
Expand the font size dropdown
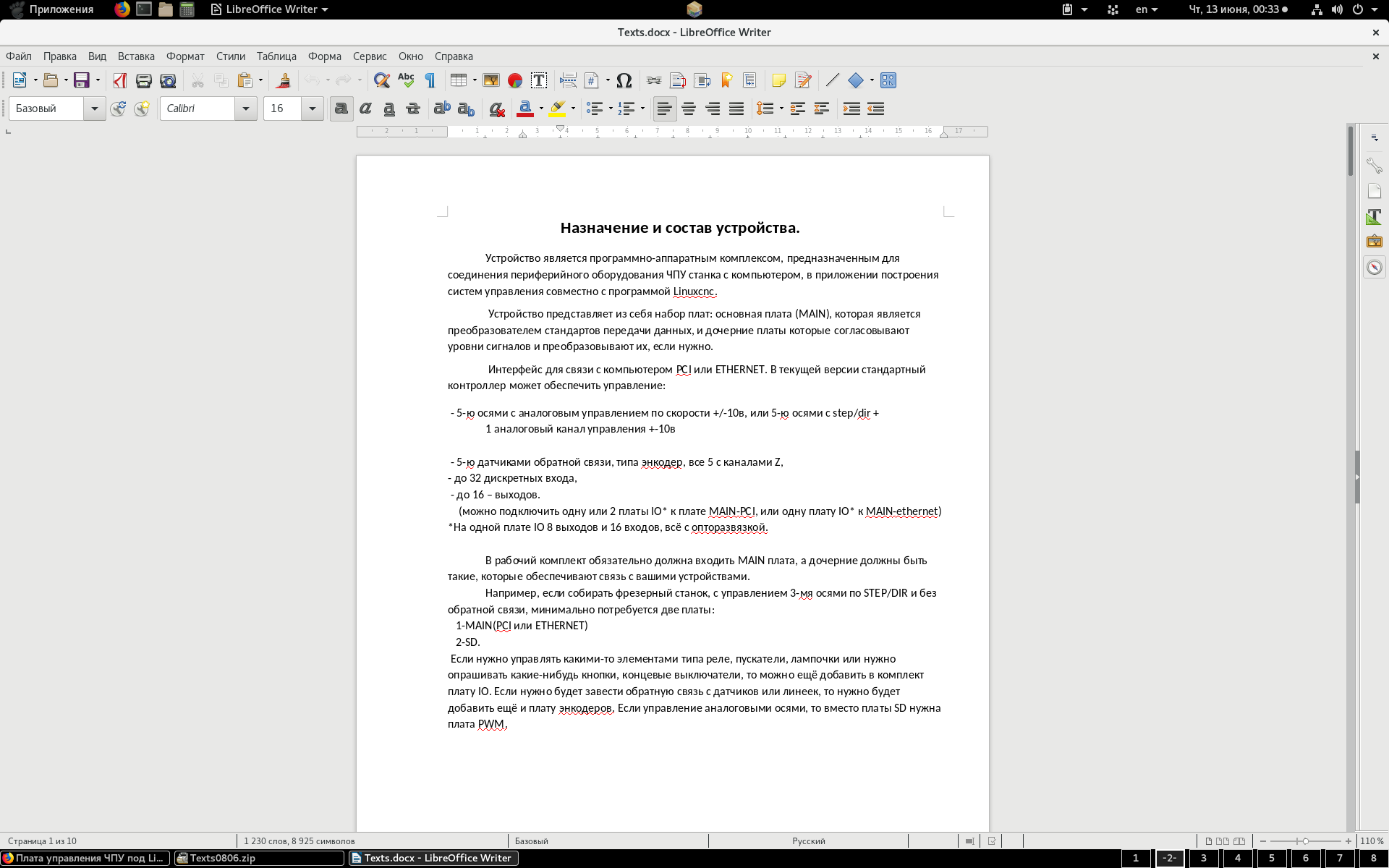pyautogui.click(x=313, y=109)
